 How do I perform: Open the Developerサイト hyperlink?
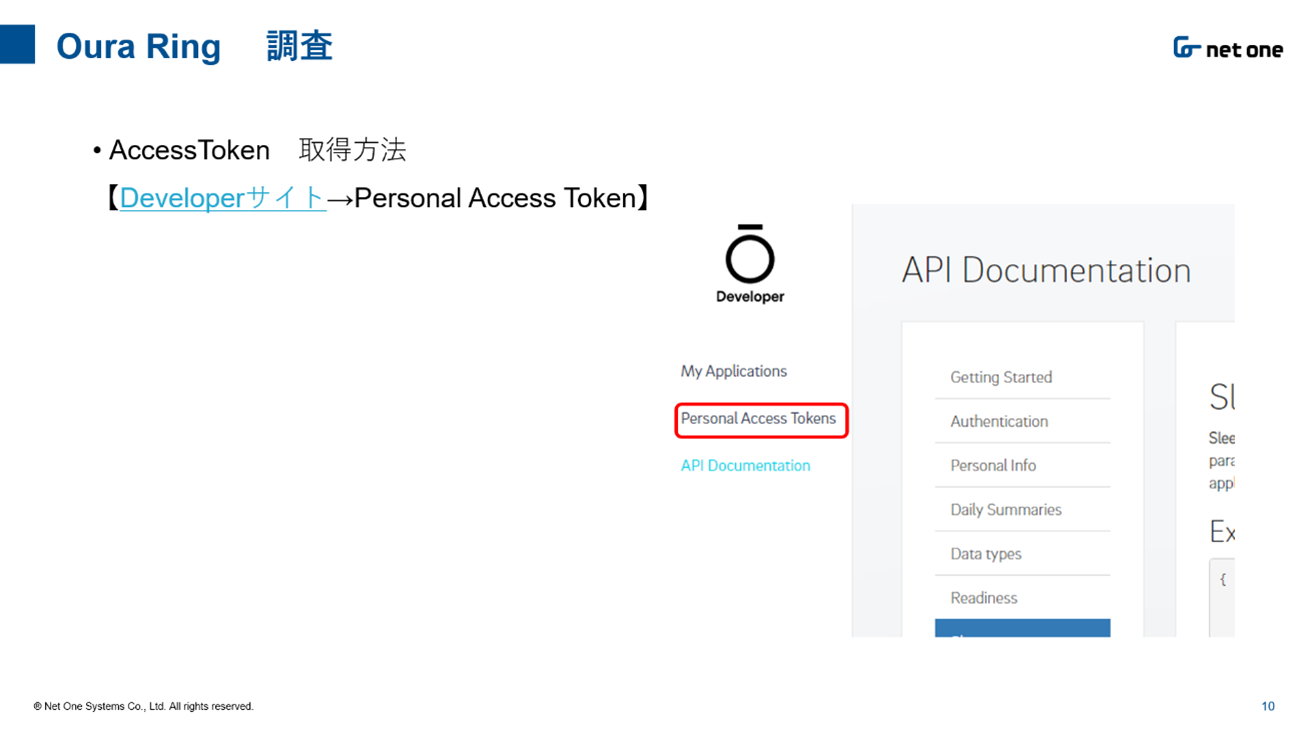tap(222, 198)
